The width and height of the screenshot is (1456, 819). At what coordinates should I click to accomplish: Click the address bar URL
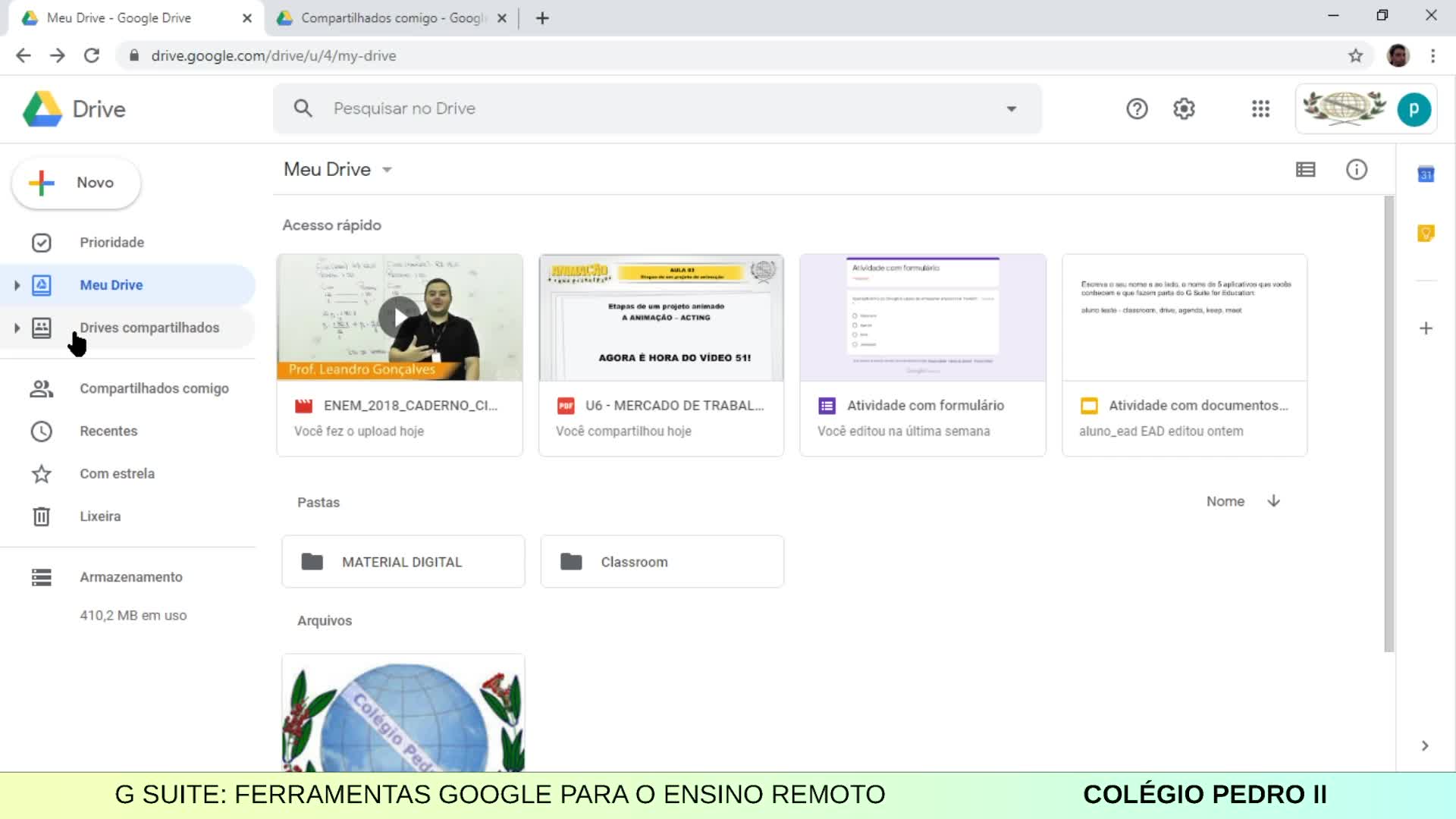click(274, 56)
